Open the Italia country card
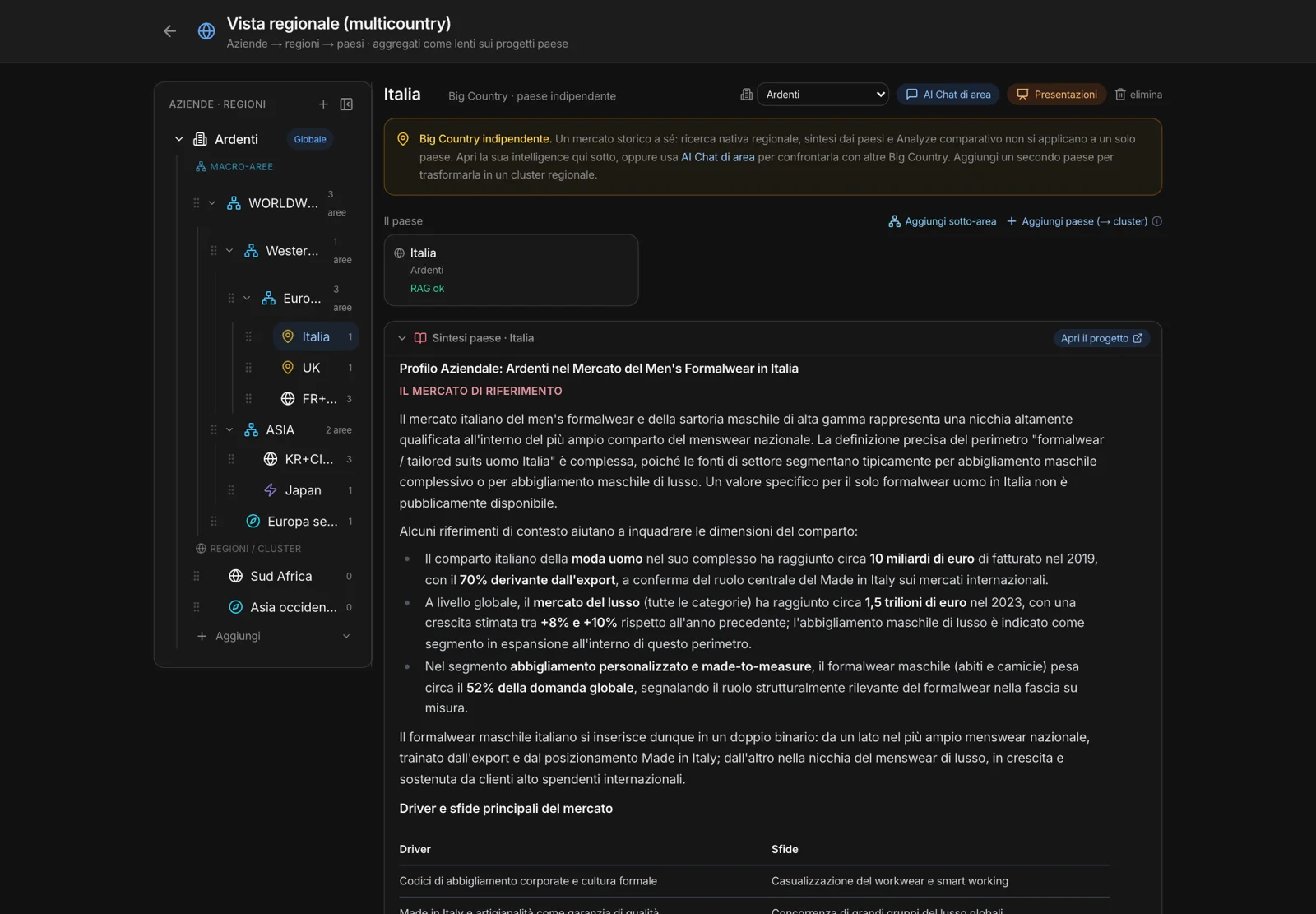1316x914 pixels. (x=511, y=270)
